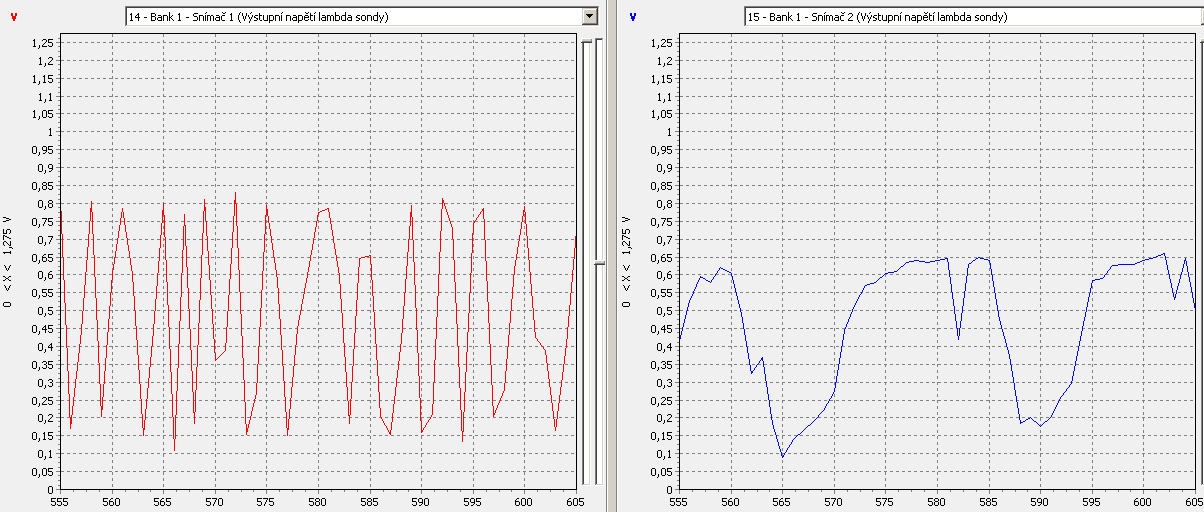Click the left vertical slider's top handle
This screenshot has height=512, width=1204.
click(x=585, y=41)
